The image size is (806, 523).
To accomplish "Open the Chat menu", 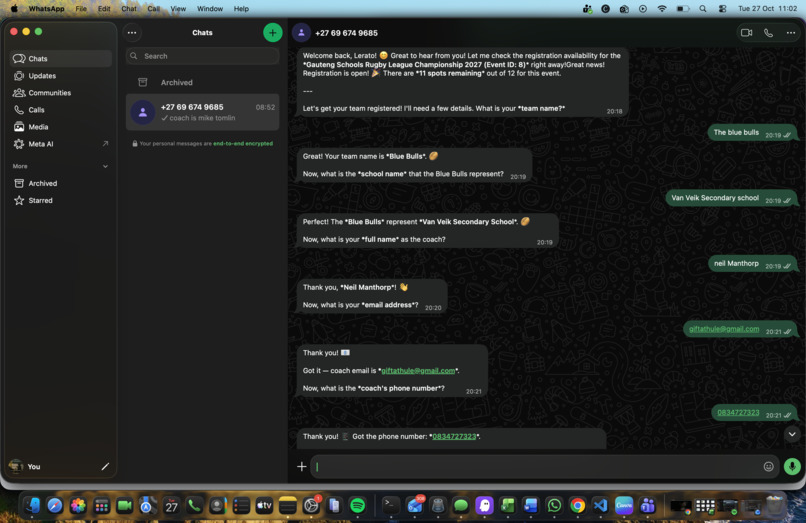I will (129, 9).
